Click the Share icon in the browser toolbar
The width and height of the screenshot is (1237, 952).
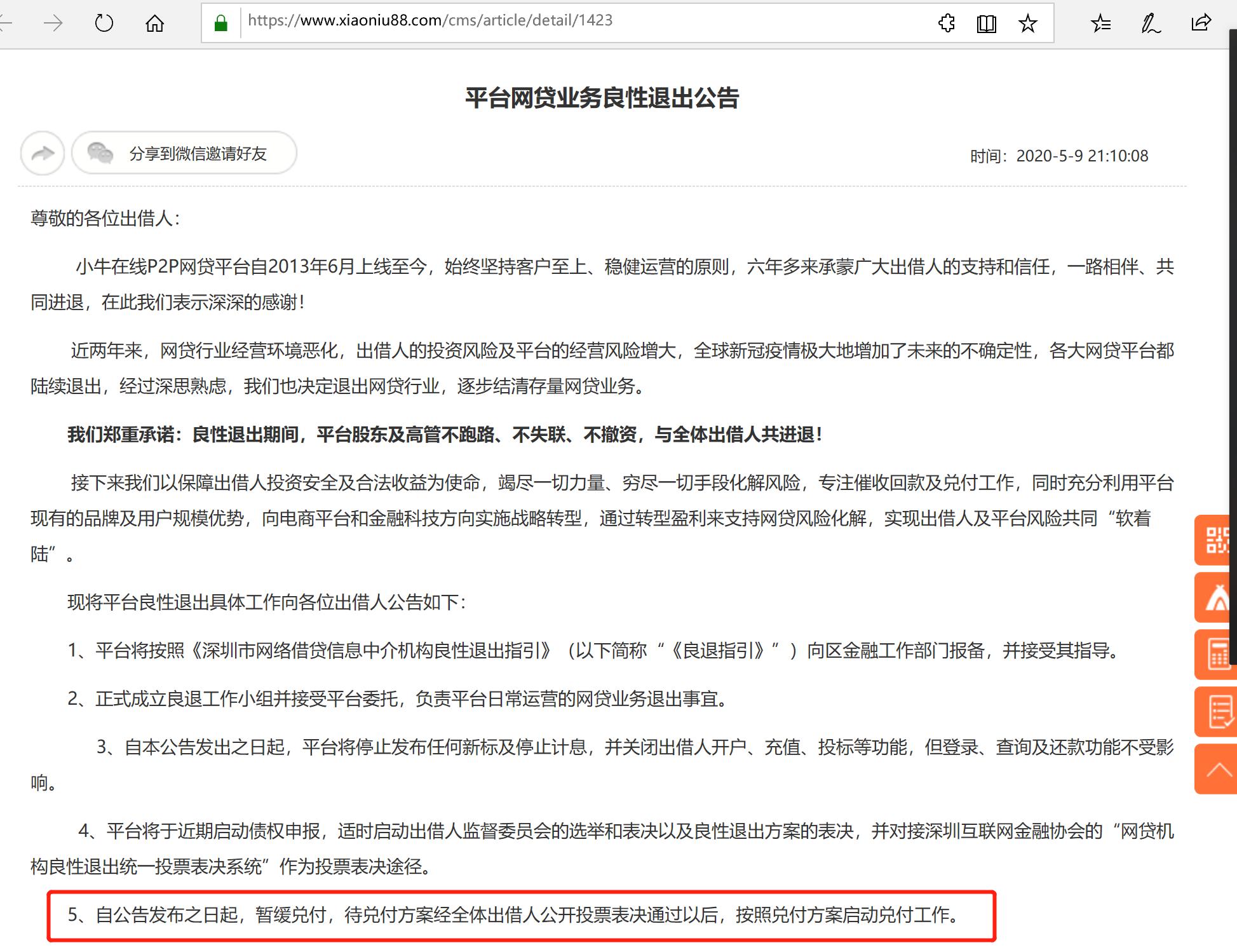[x=1200, y=23]
